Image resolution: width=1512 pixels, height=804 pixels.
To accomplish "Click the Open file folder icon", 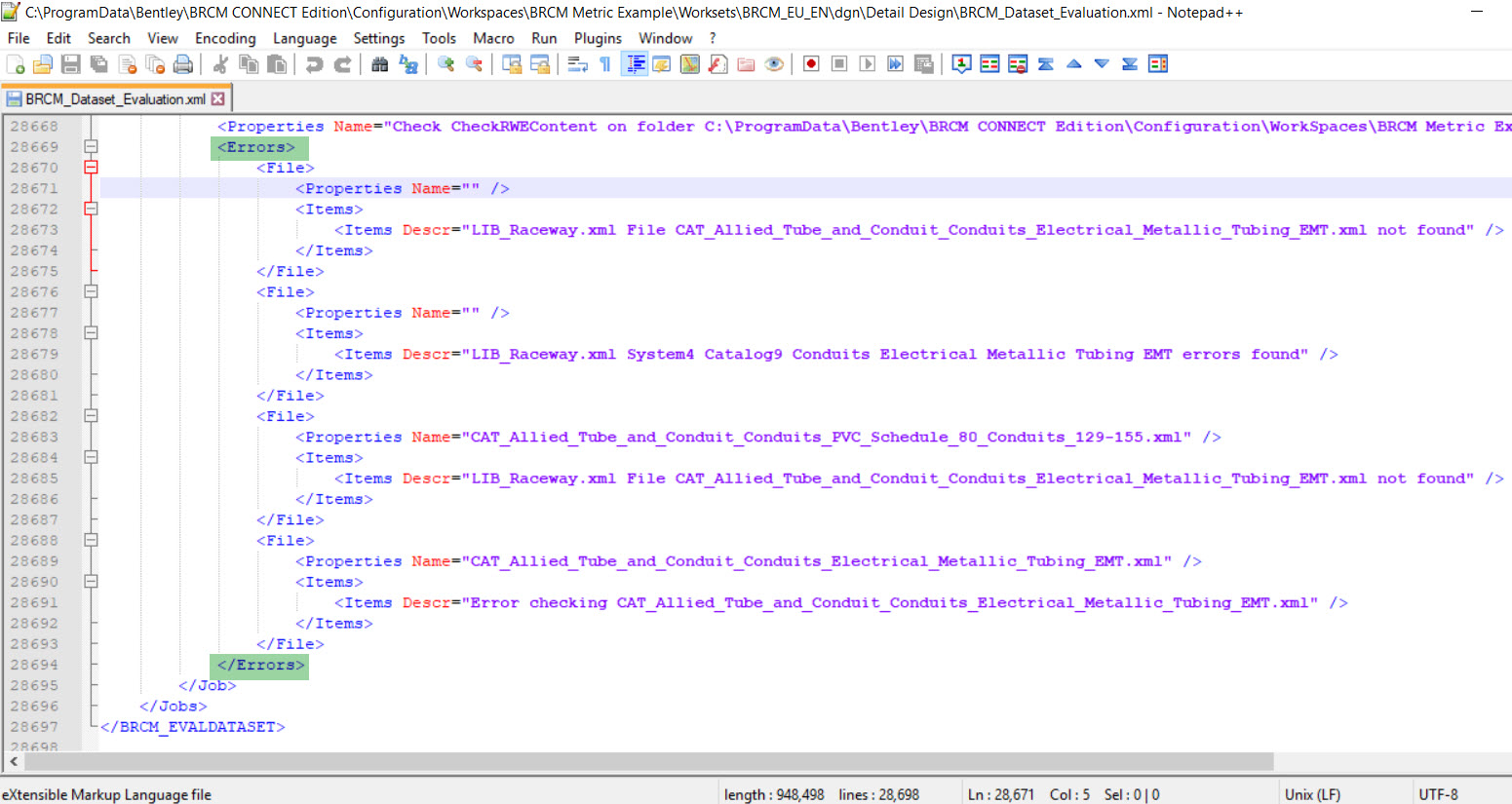I will point(43,64).
